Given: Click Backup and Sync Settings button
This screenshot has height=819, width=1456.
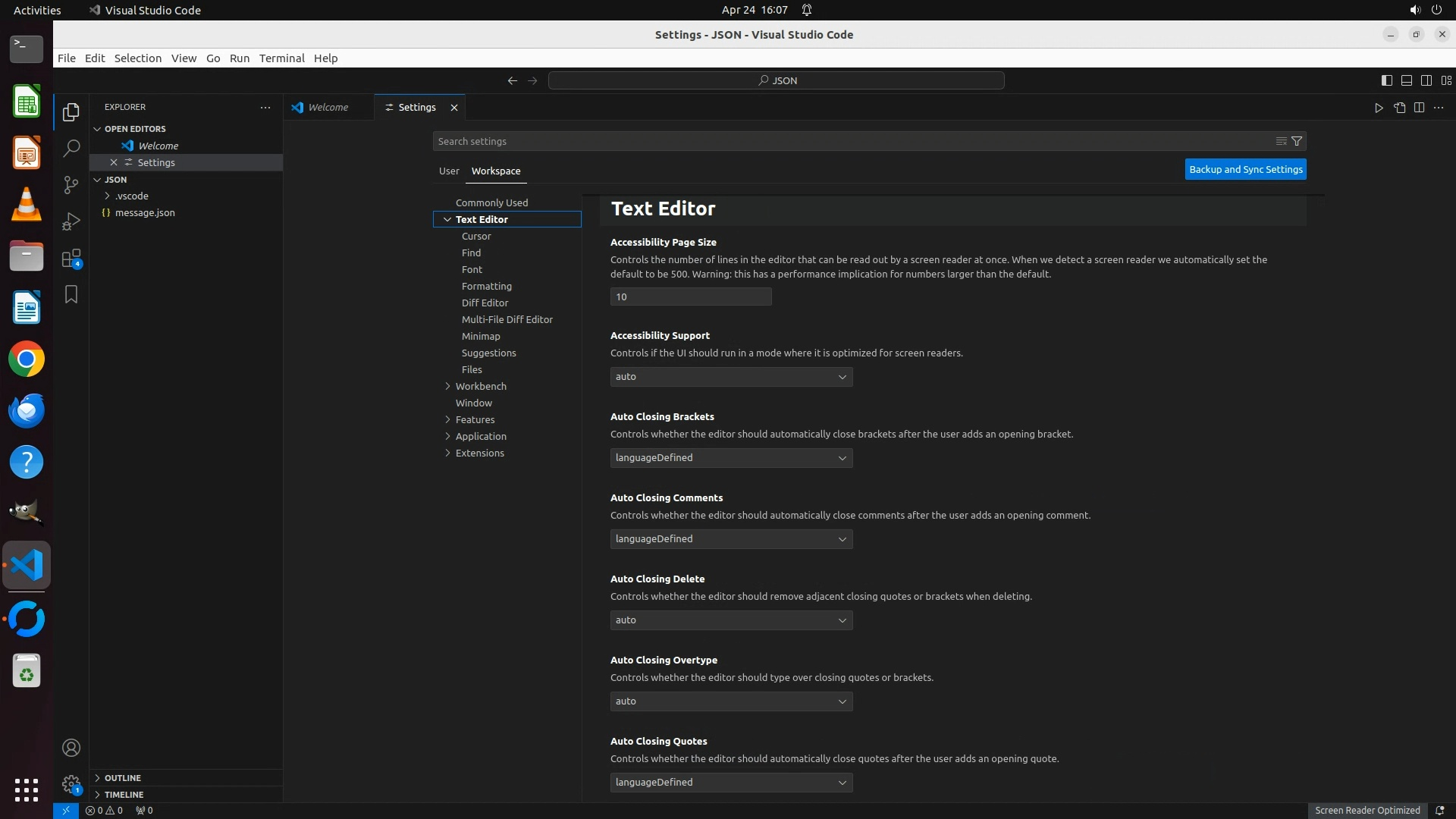Looking at the screenshot, I should (x=1245, y=169).
